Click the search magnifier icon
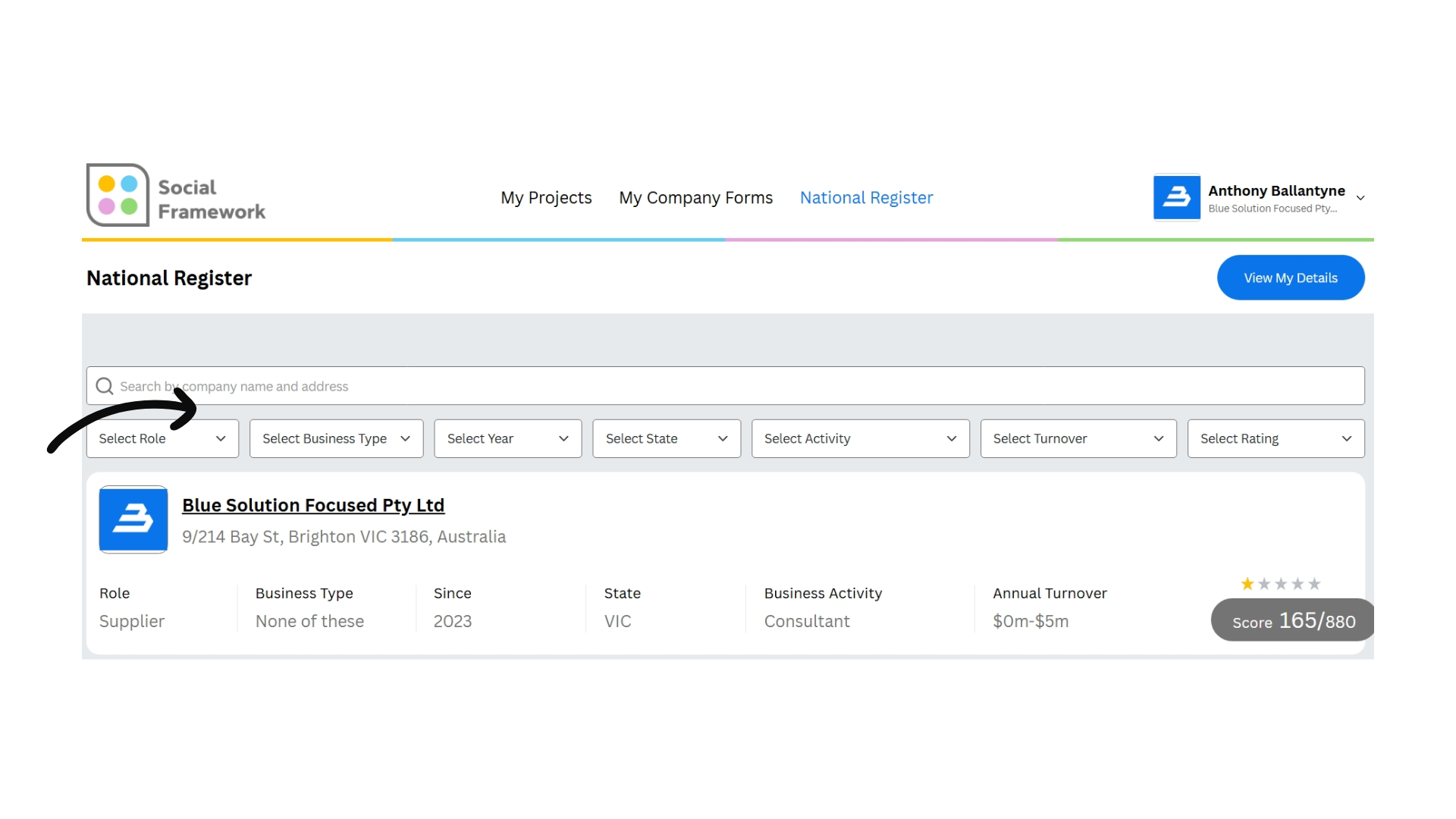Image resolution: width=1456 pixels, height=819 pixels. (x=105, y=386)
